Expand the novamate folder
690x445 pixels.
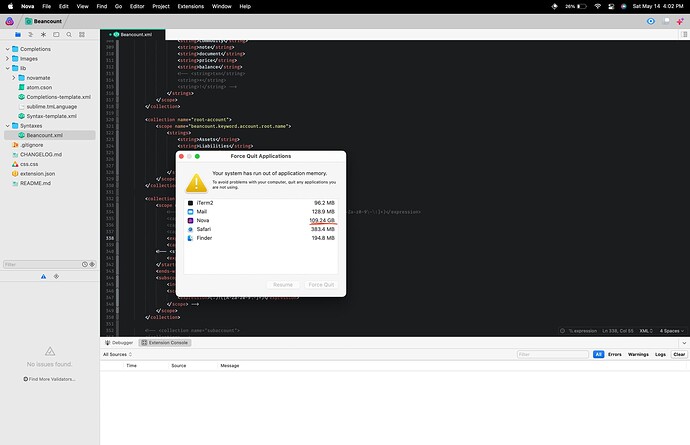[14, 78]
